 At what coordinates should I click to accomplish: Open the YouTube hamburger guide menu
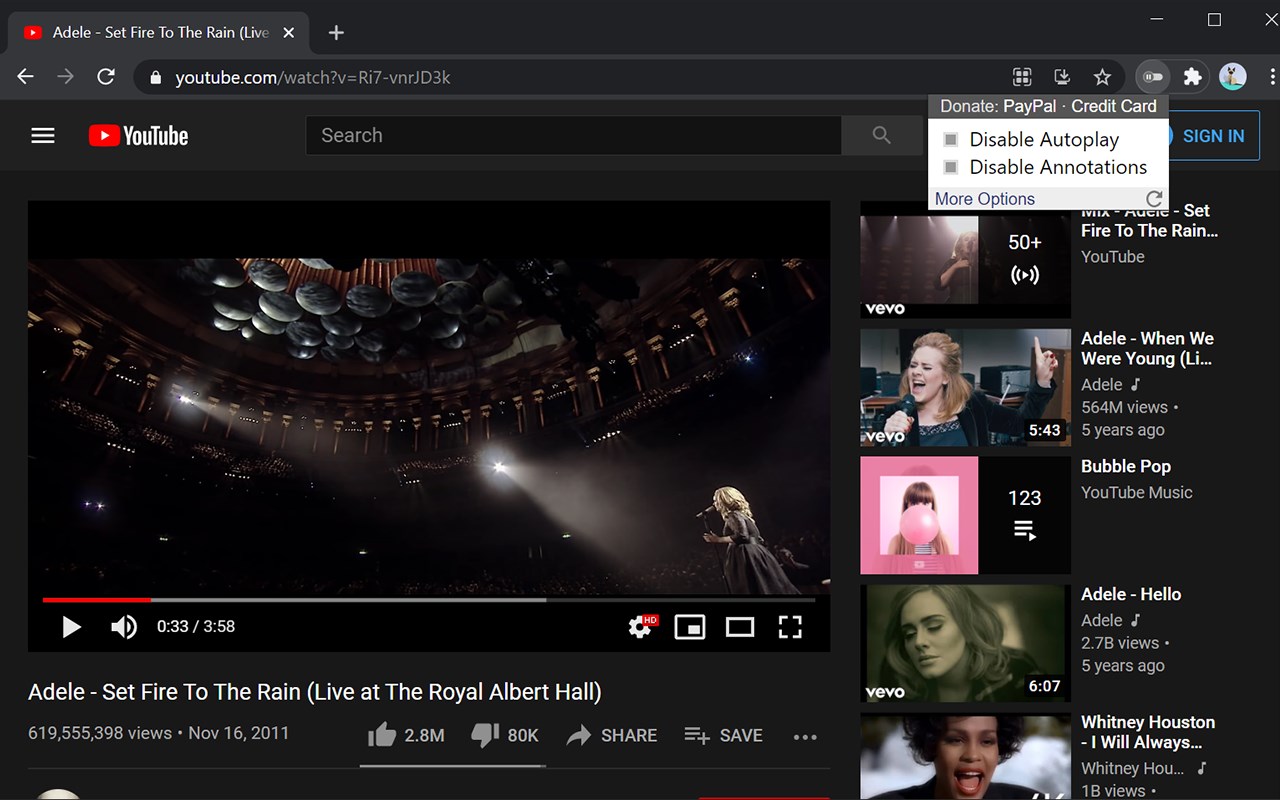43,136
